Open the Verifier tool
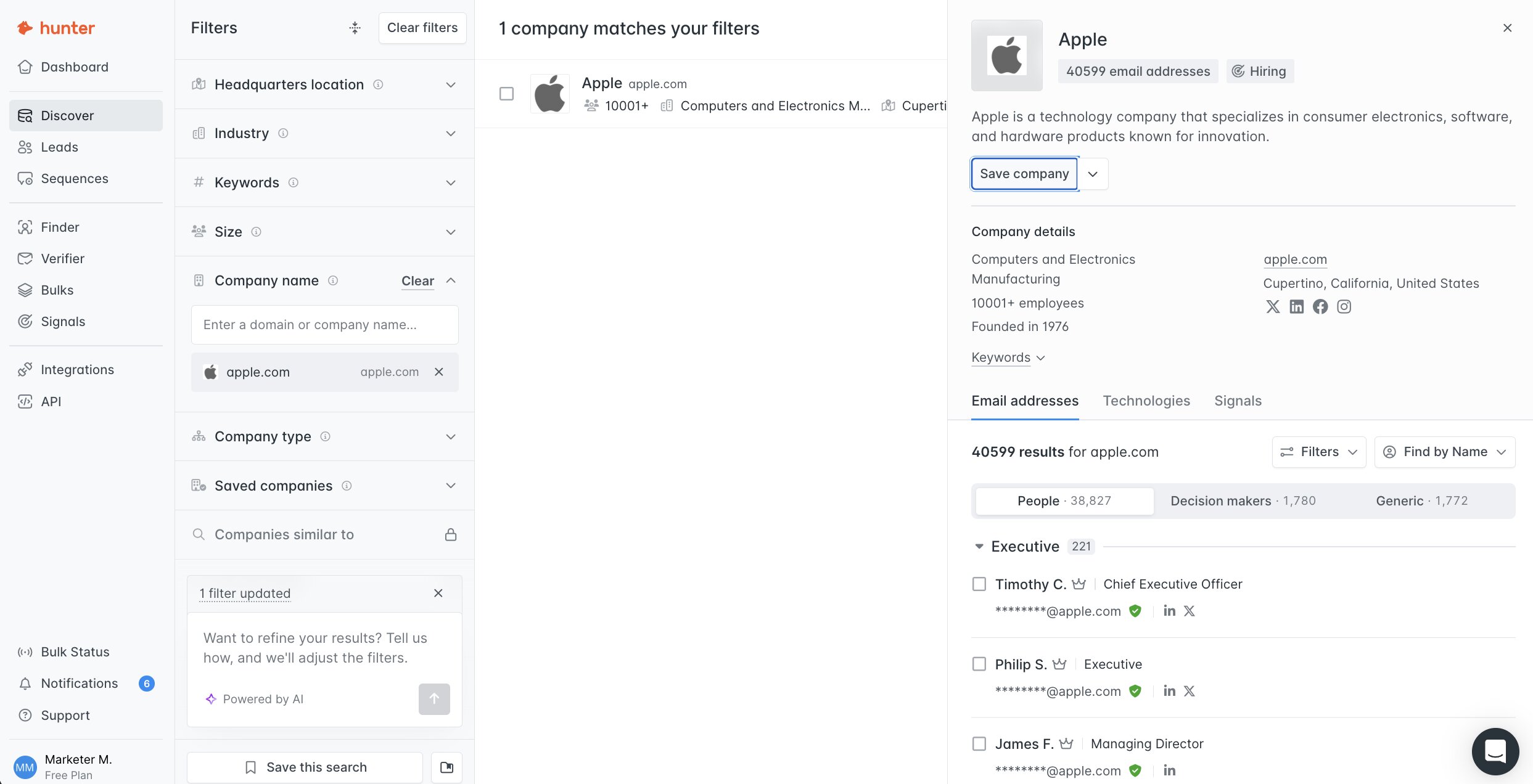The image size is (1533, 784). pyautogui.click(x=86, y=258)
